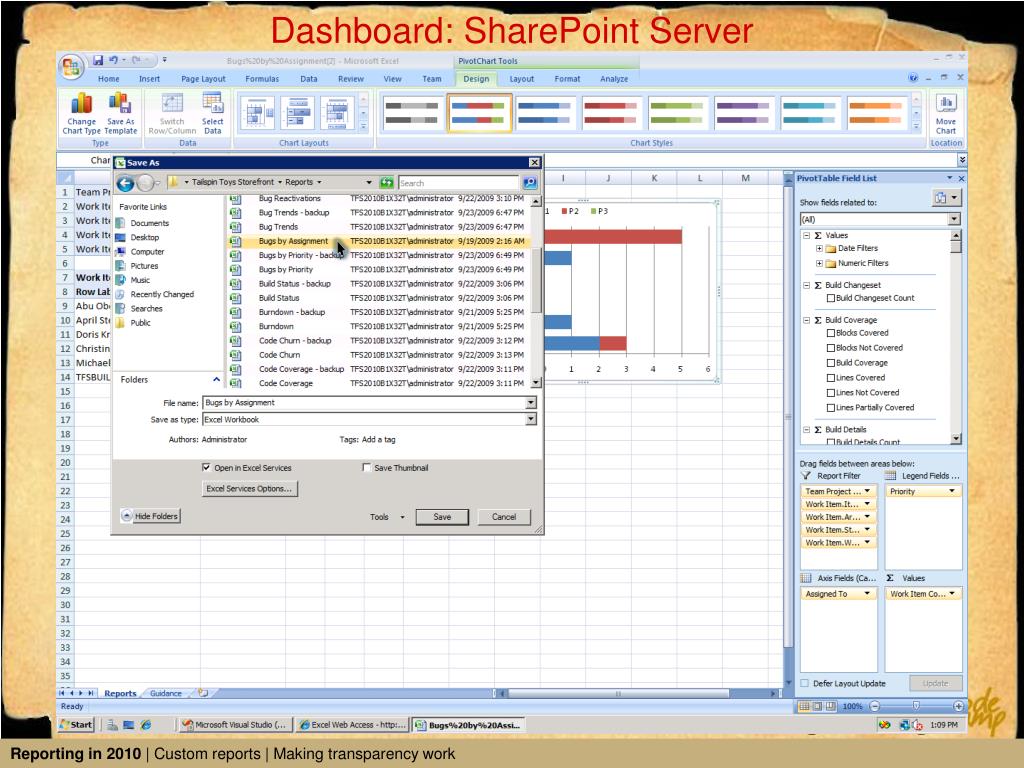Toggle Open in Excel Services checkbox
This screenshot has width=1024, height=768.
pos(206,468)
